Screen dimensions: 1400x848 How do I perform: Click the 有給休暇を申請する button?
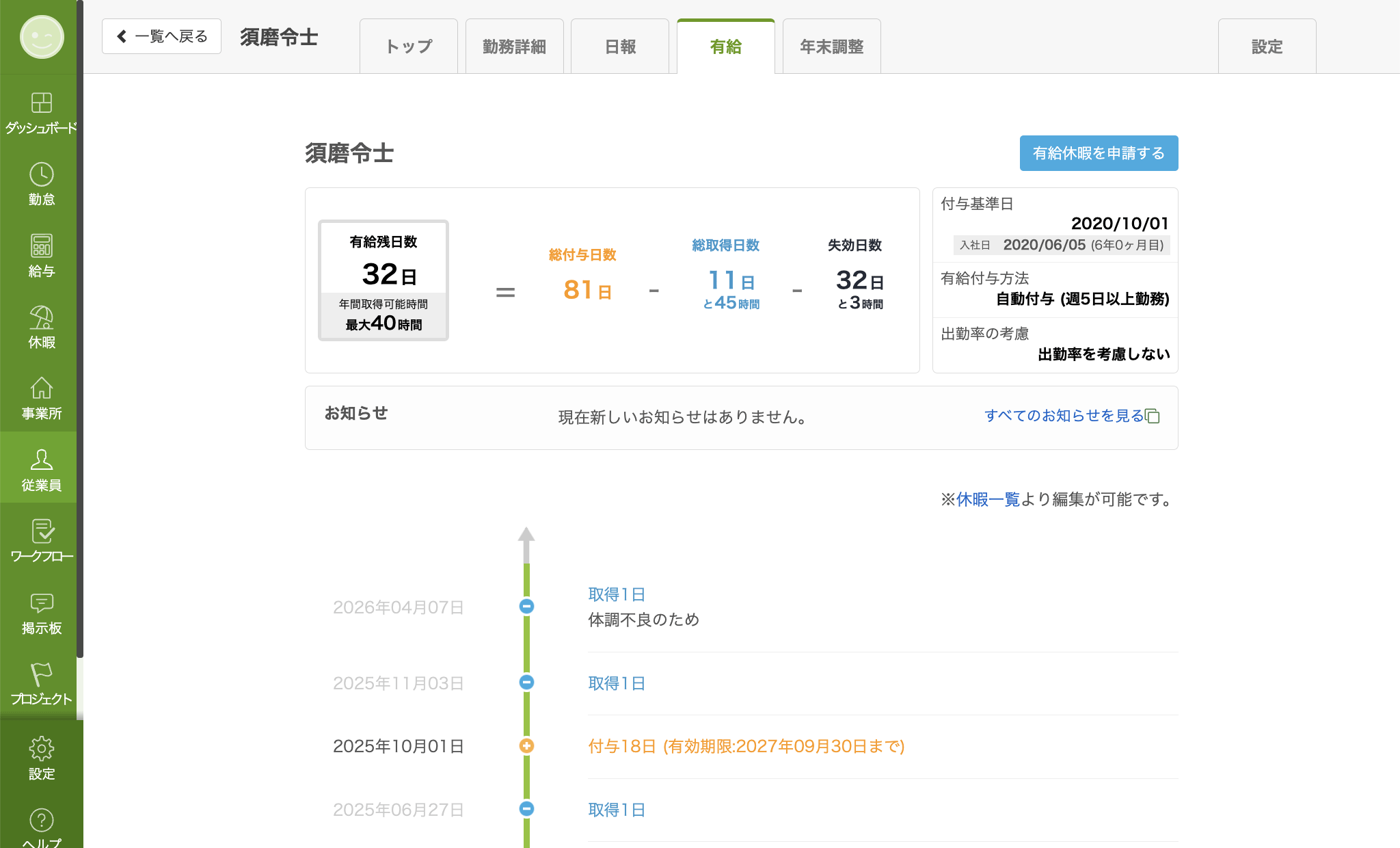pos(1099,153)
